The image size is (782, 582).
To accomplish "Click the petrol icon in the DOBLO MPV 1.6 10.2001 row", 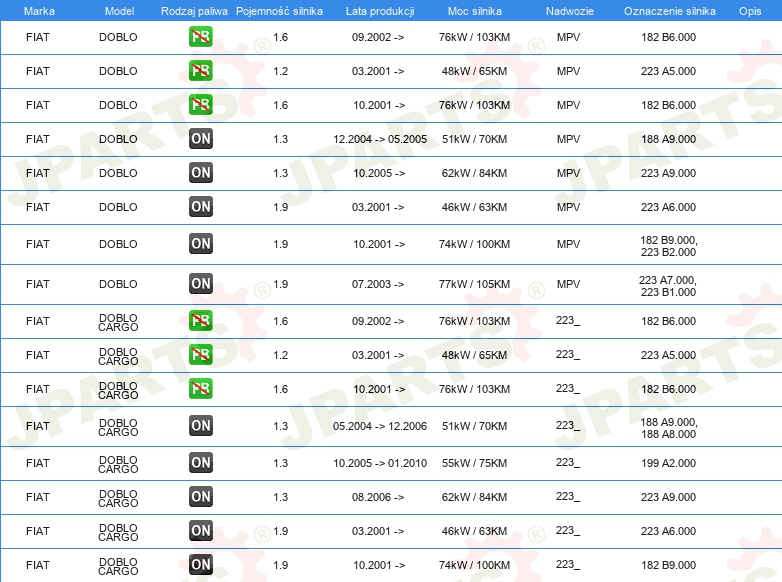I will click(x=200, y=105).
